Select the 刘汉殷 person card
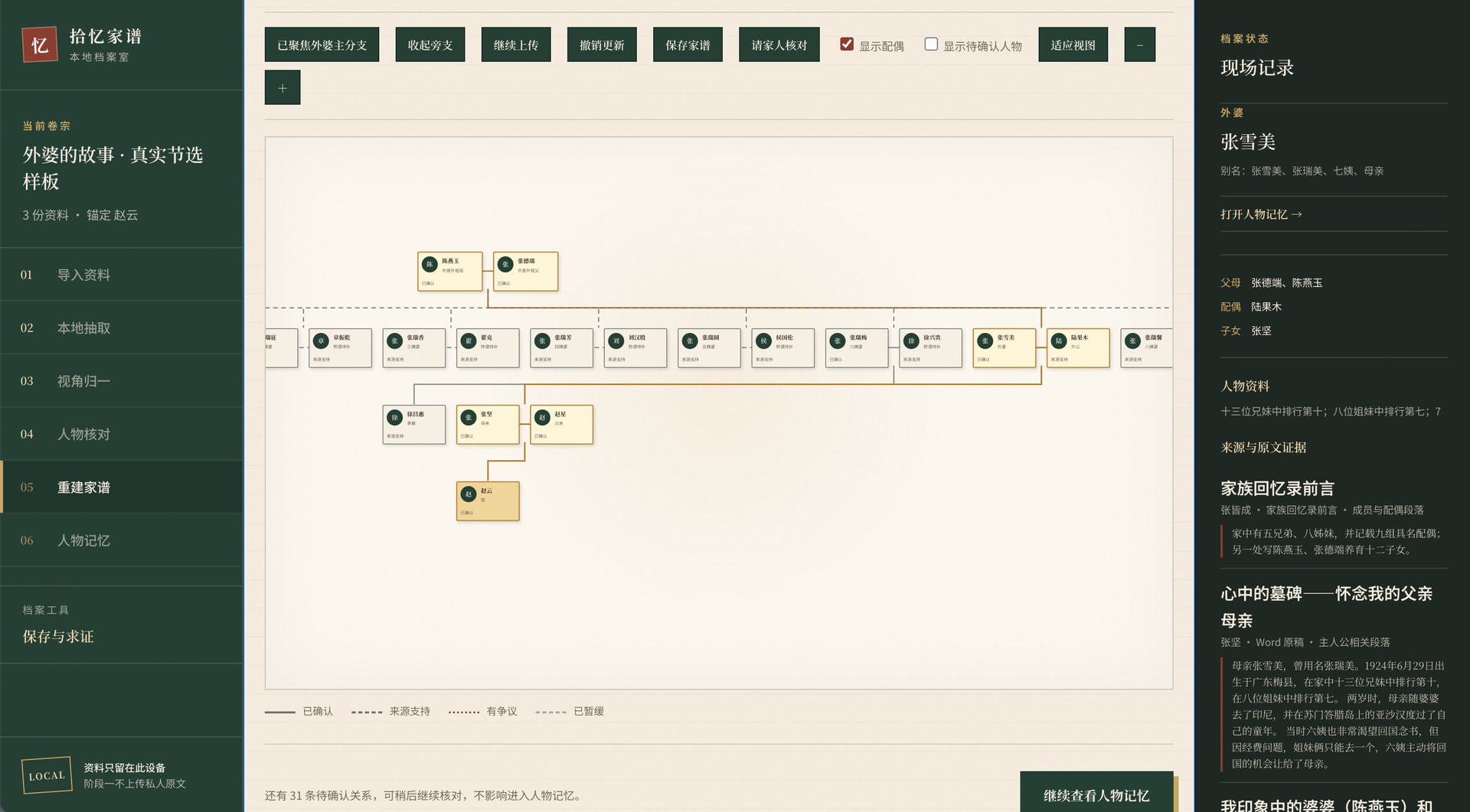1470x812 pixels. pos(635,348)
